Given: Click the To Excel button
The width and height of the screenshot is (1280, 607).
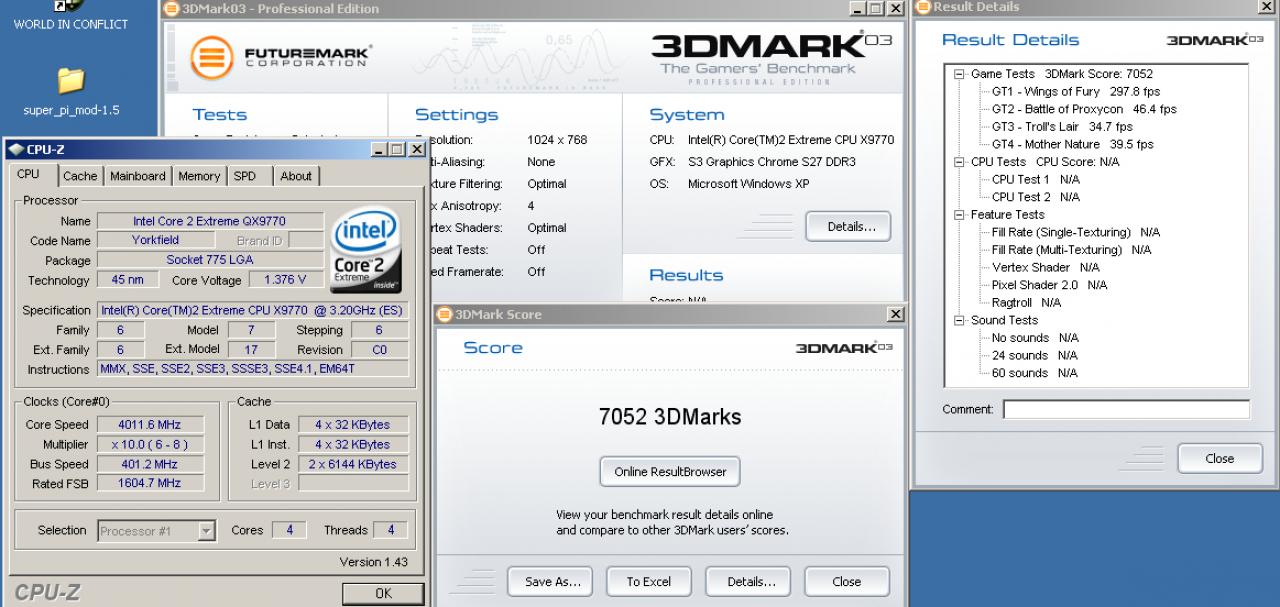Looking at the screenshot, I should click(649, 581).
